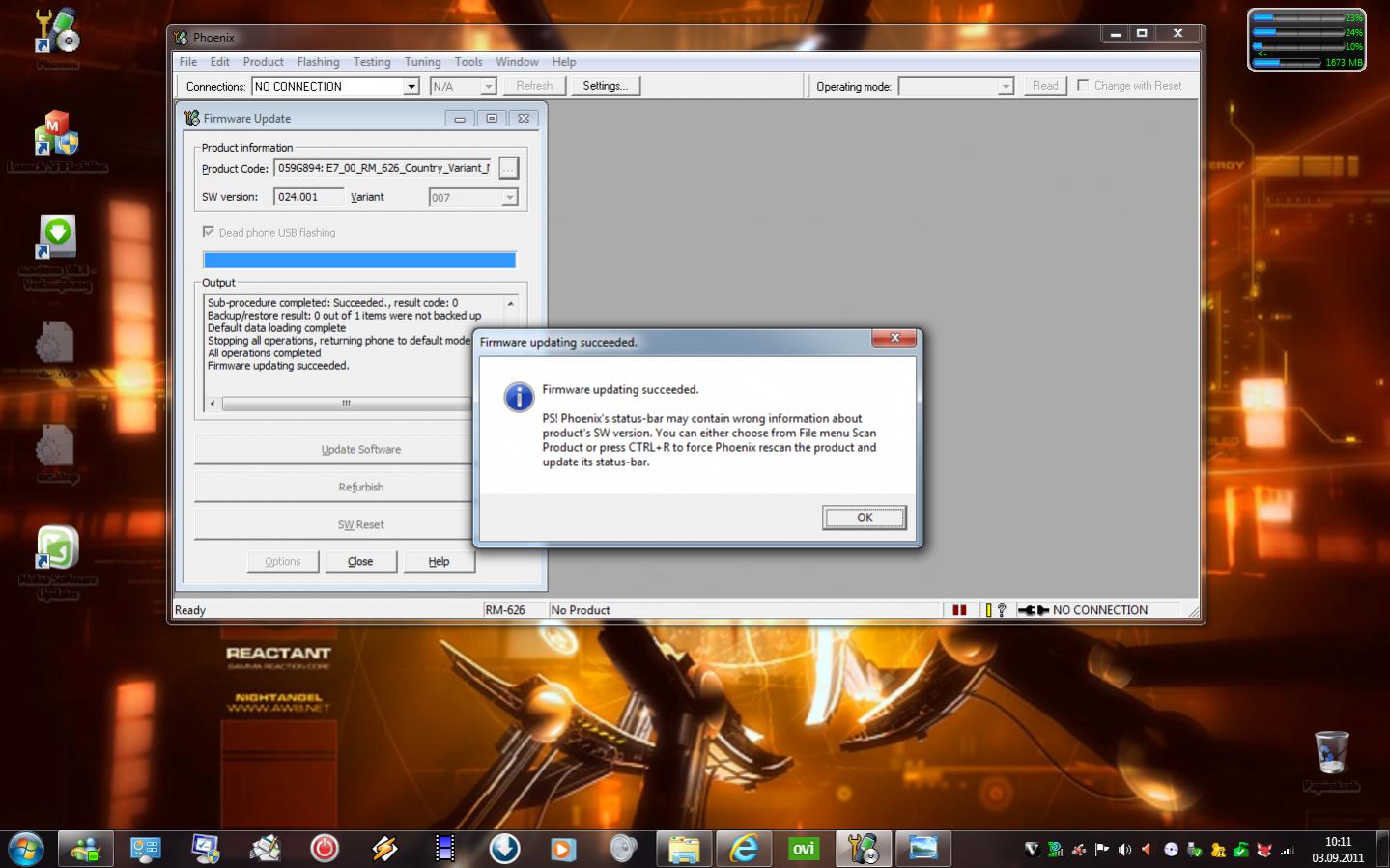Viewport: 1390px width, 868px height.
Task: Open Windows Explorer folder in taskbar
Action: tap(684, 849)
